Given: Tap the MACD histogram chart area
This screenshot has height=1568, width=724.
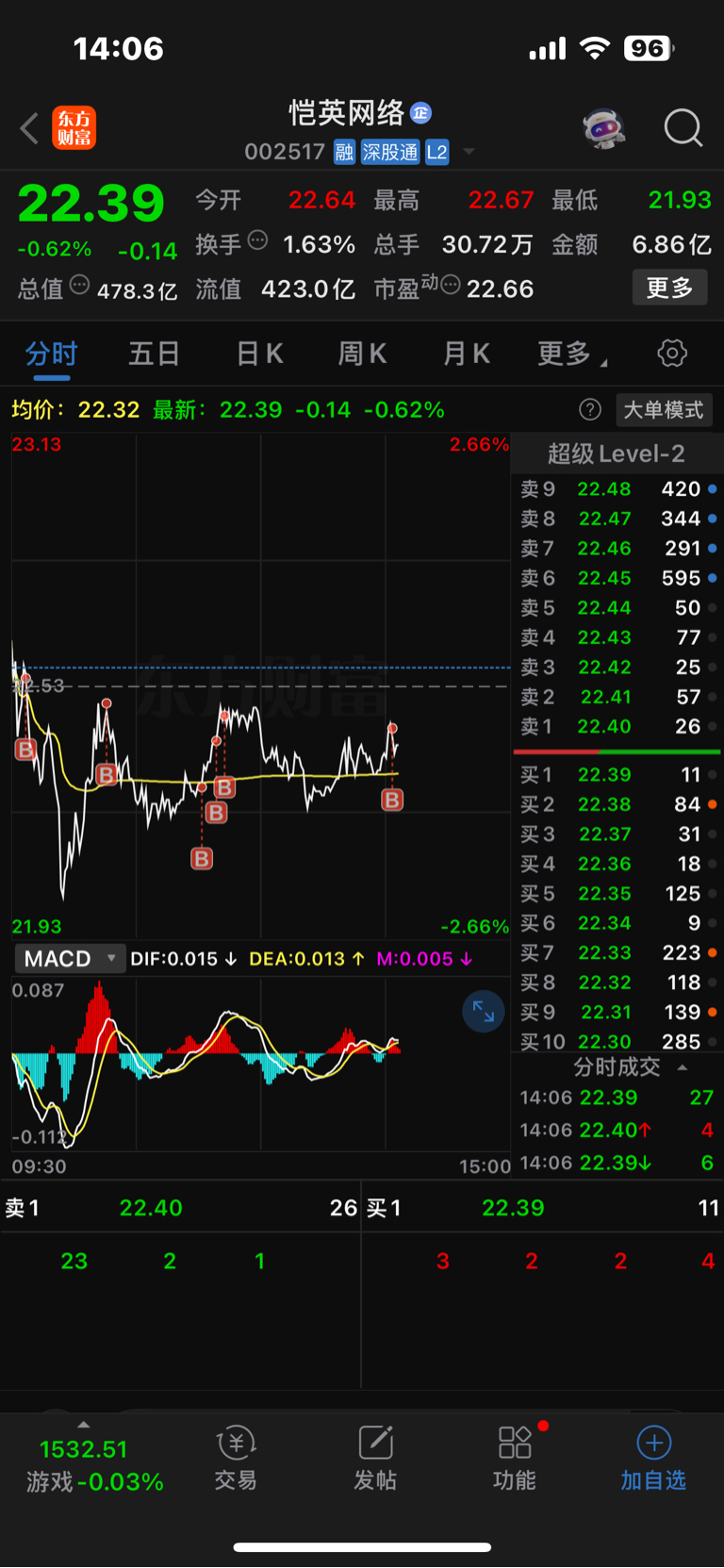Looking at the screenshot, I should click(259, 1064).
